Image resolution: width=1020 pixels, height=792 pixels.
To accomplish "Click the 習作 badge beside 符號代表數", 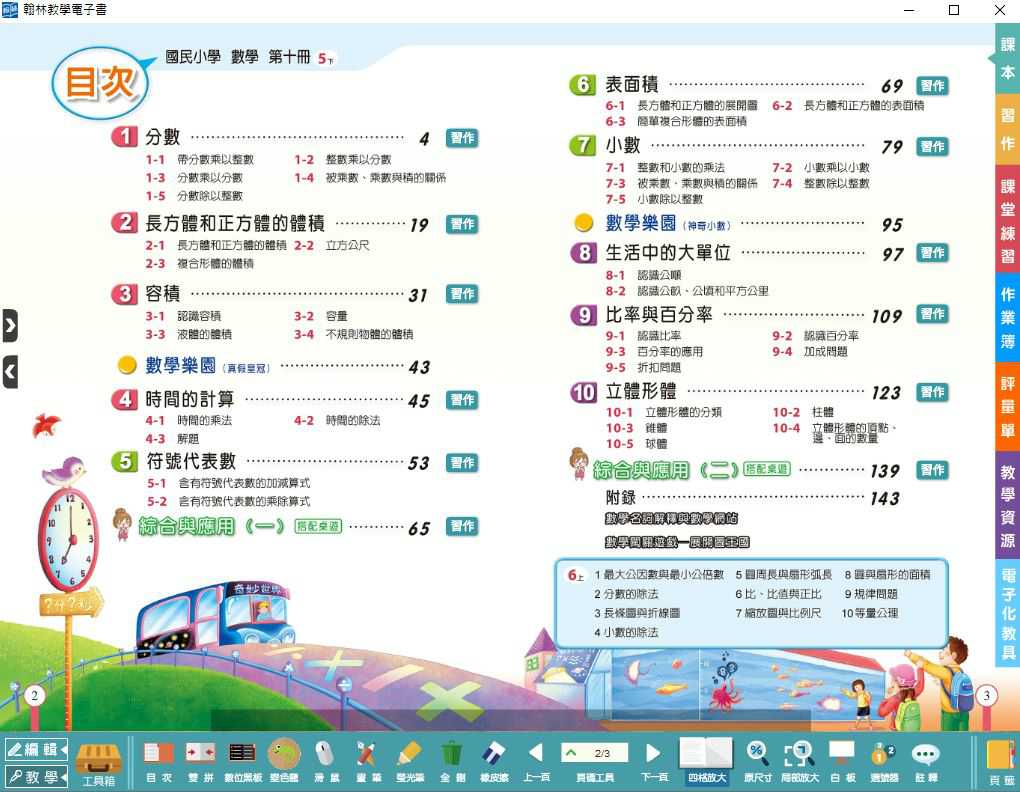I will point(463,462).
